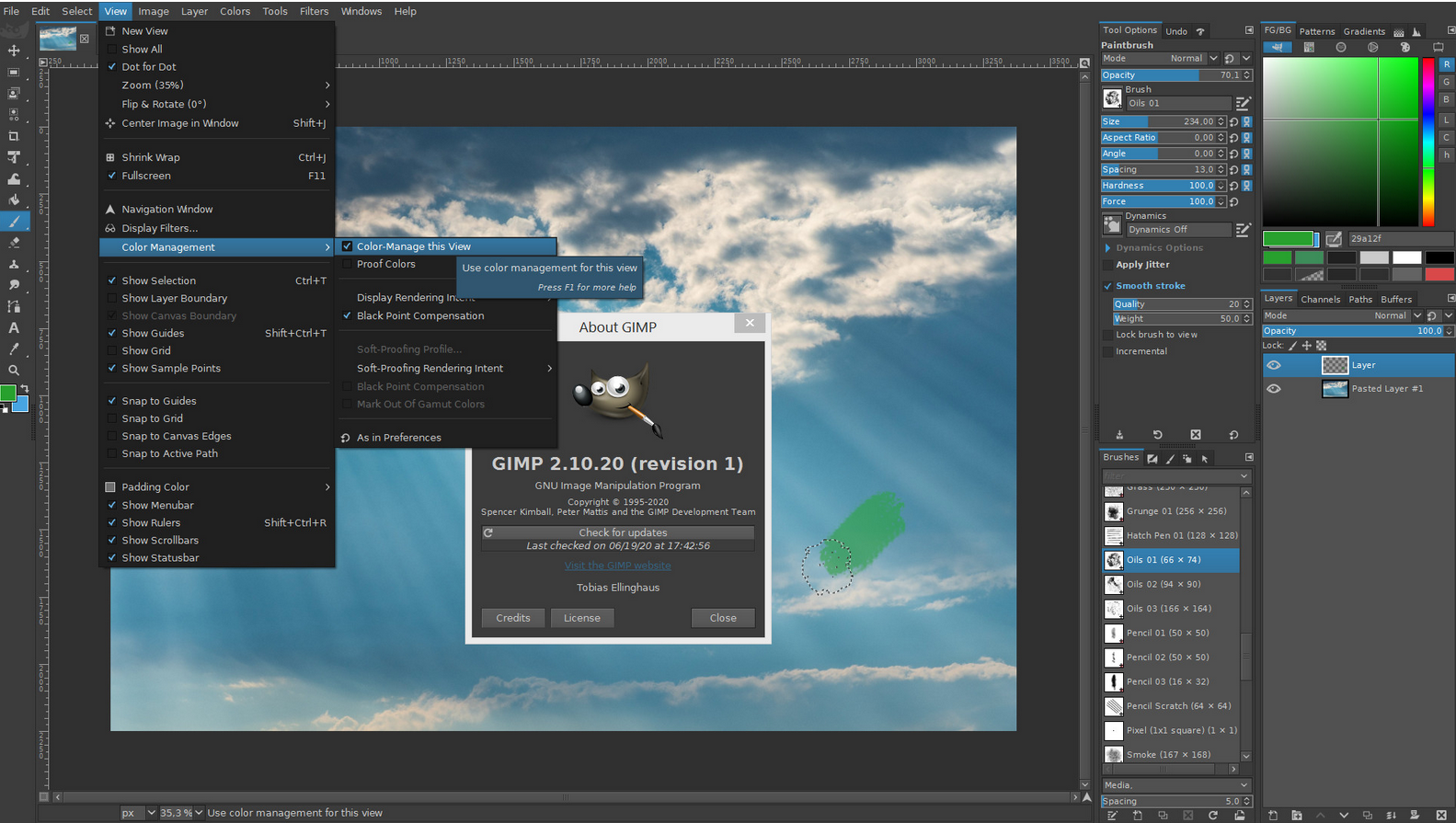This screenshot has height=823, width=1456.
Task: Open zoom percentage dropdown in status bar
Action: pos(199,813)
